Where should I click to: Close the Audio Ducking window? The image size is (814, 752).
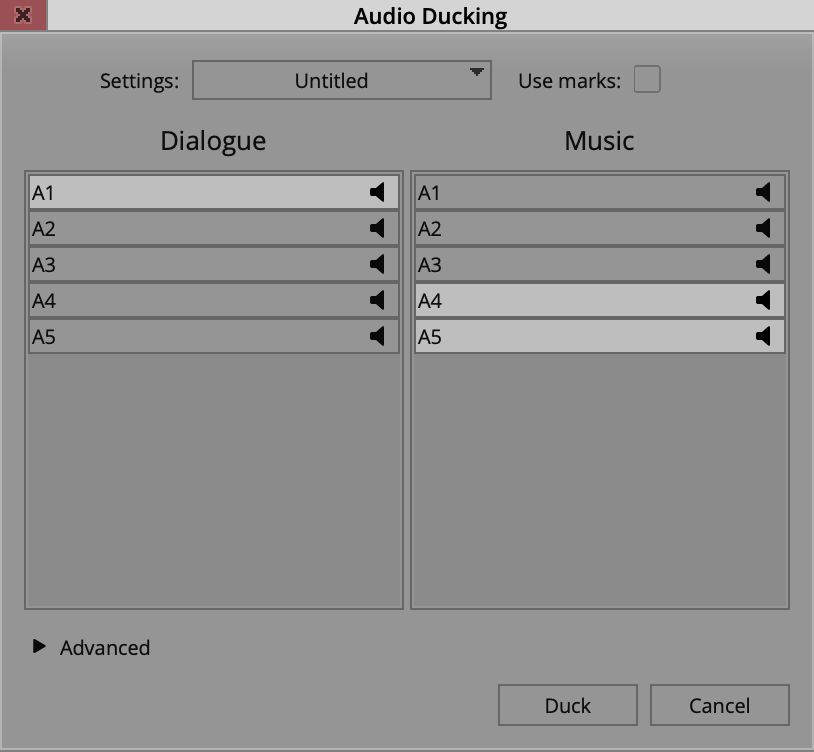[23, 15]
